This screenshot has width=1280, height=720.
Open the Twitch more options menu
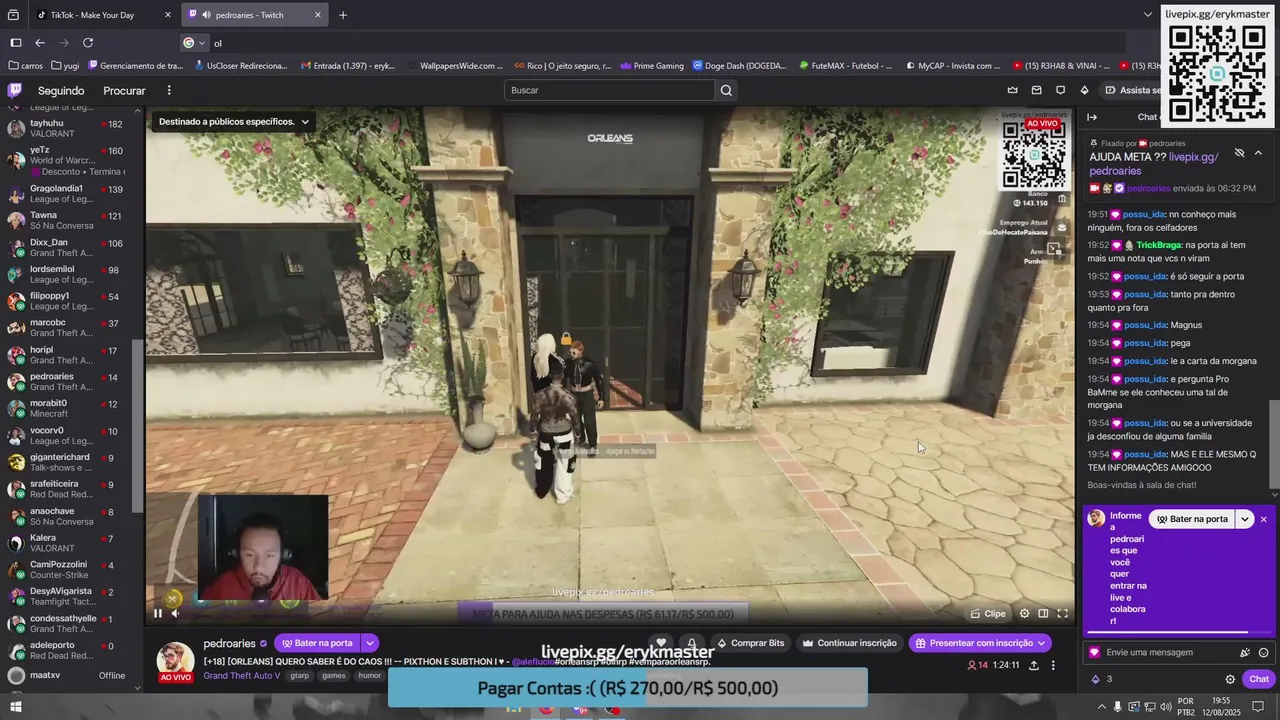tap(169, 90)
